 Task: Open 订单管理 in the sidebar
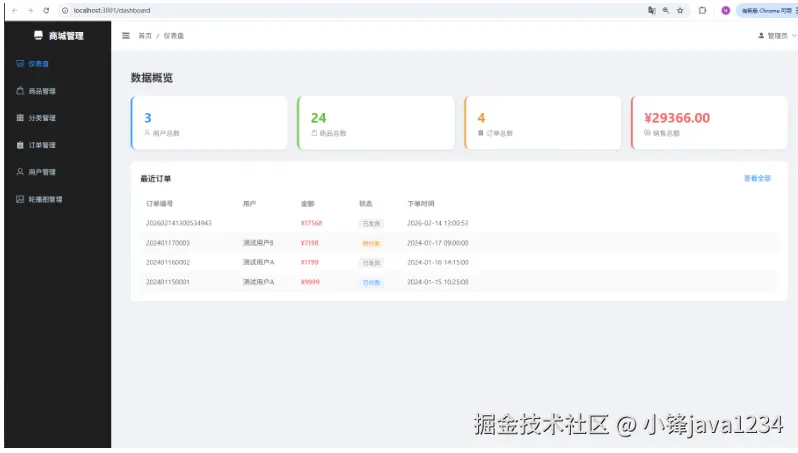click(42, 145)
